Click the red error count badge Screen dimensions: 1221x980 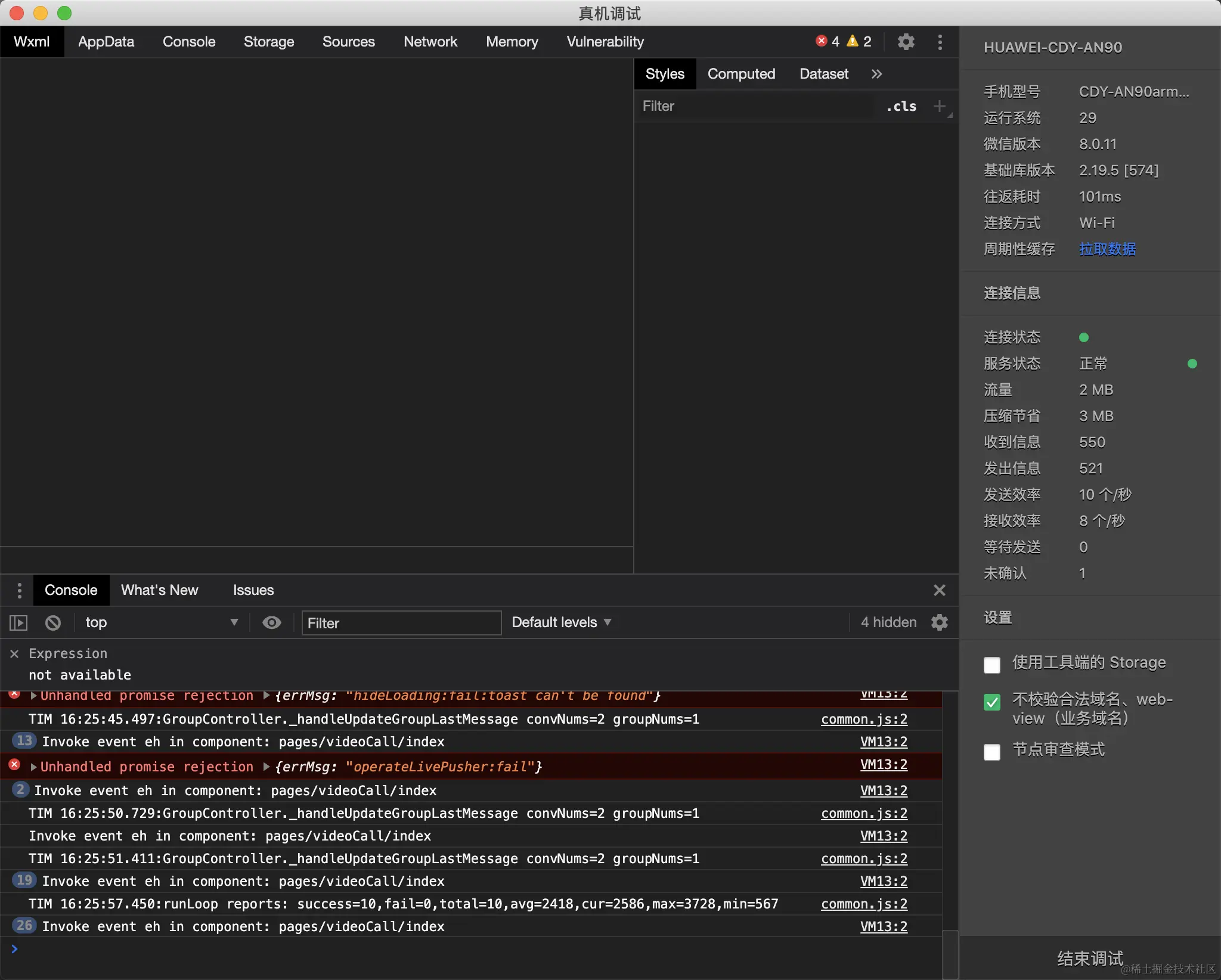click(828, 41)
